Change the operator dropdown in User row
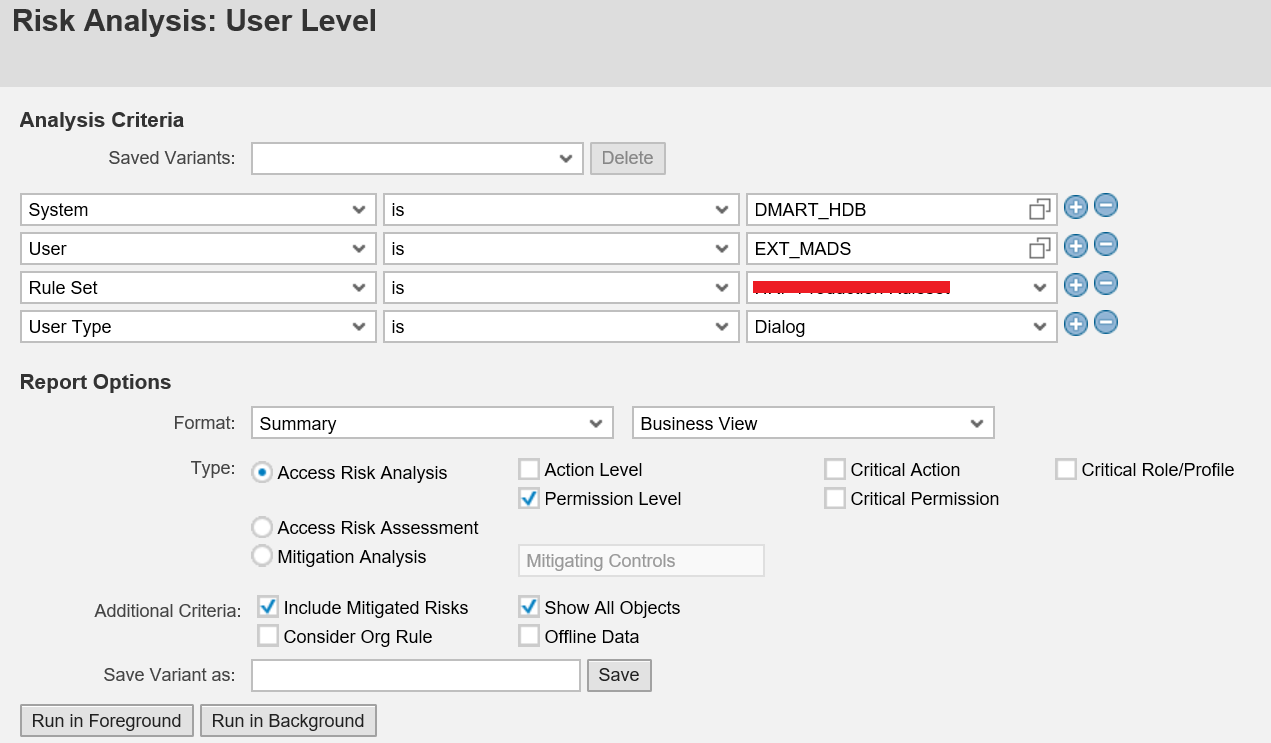 click(562, 249)
